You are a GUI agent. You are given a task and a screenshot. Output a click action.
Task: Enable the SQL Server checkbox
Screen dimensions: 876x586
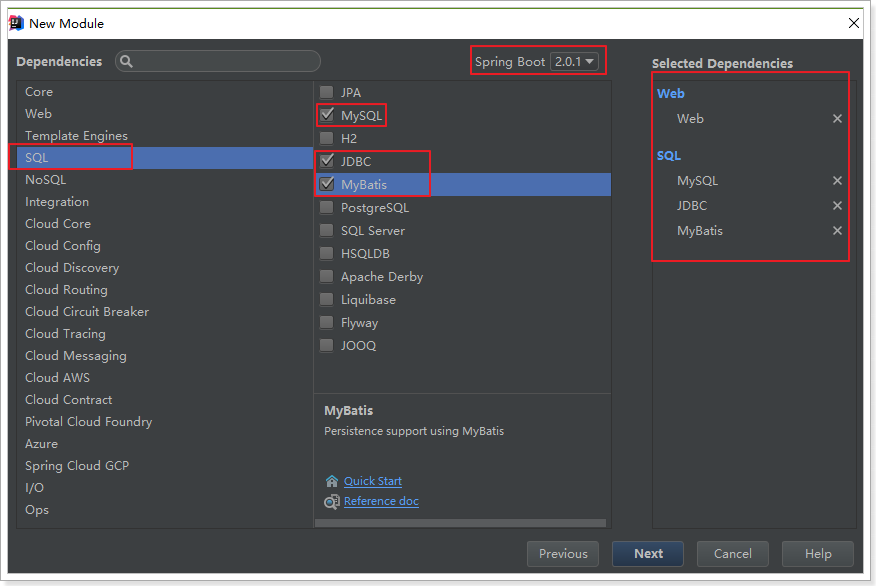click(x=327, y=230)
